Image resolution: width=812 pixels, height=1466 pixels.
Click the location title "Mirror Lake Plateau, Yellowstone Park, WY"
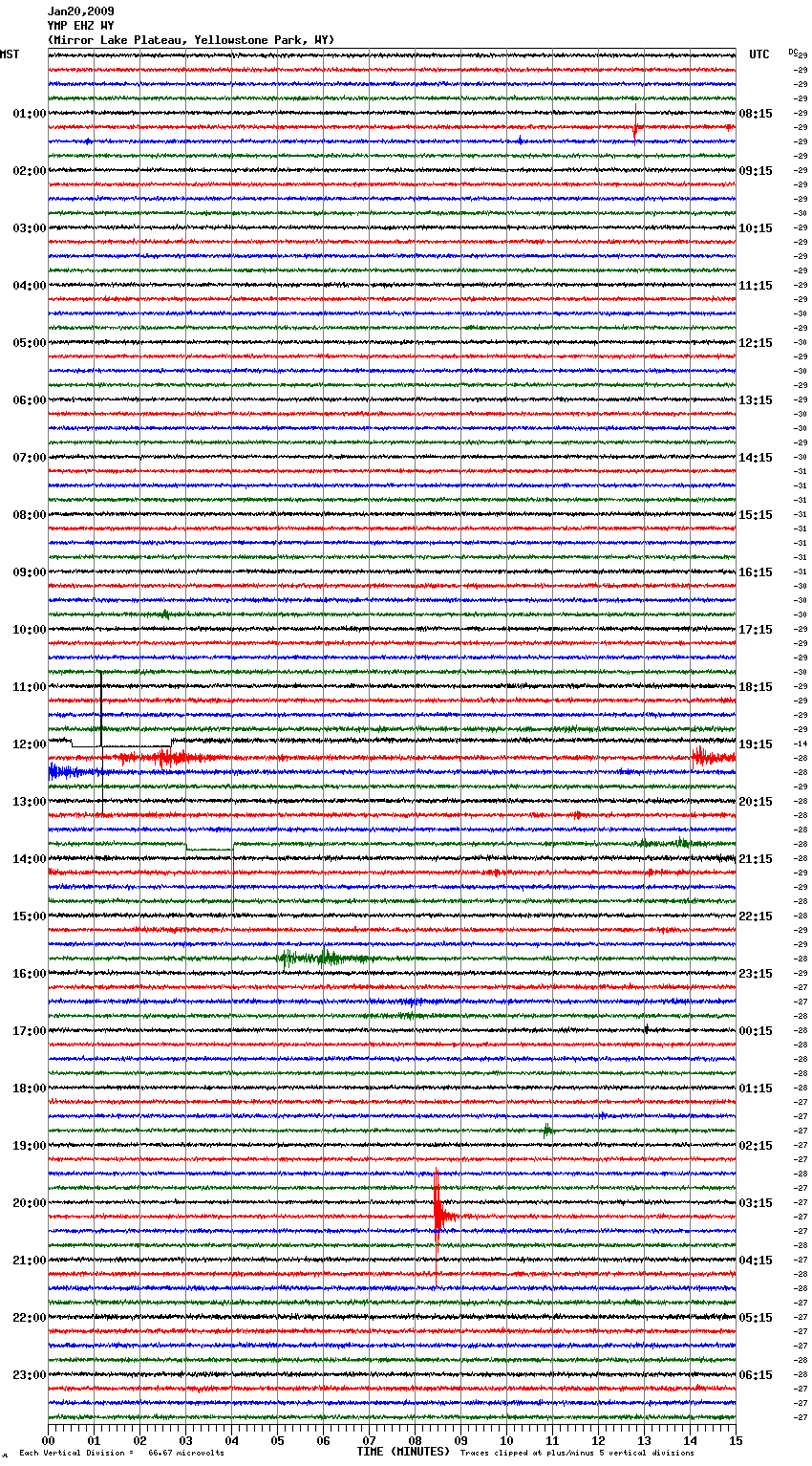coord(191,40)
